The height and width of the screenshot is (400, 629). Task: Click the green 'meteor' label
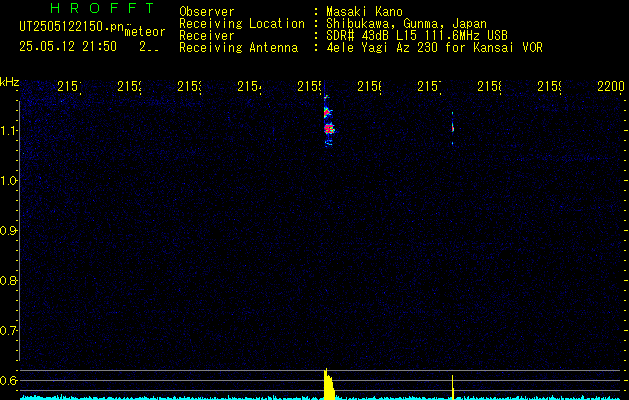click(x=145, y=32)
